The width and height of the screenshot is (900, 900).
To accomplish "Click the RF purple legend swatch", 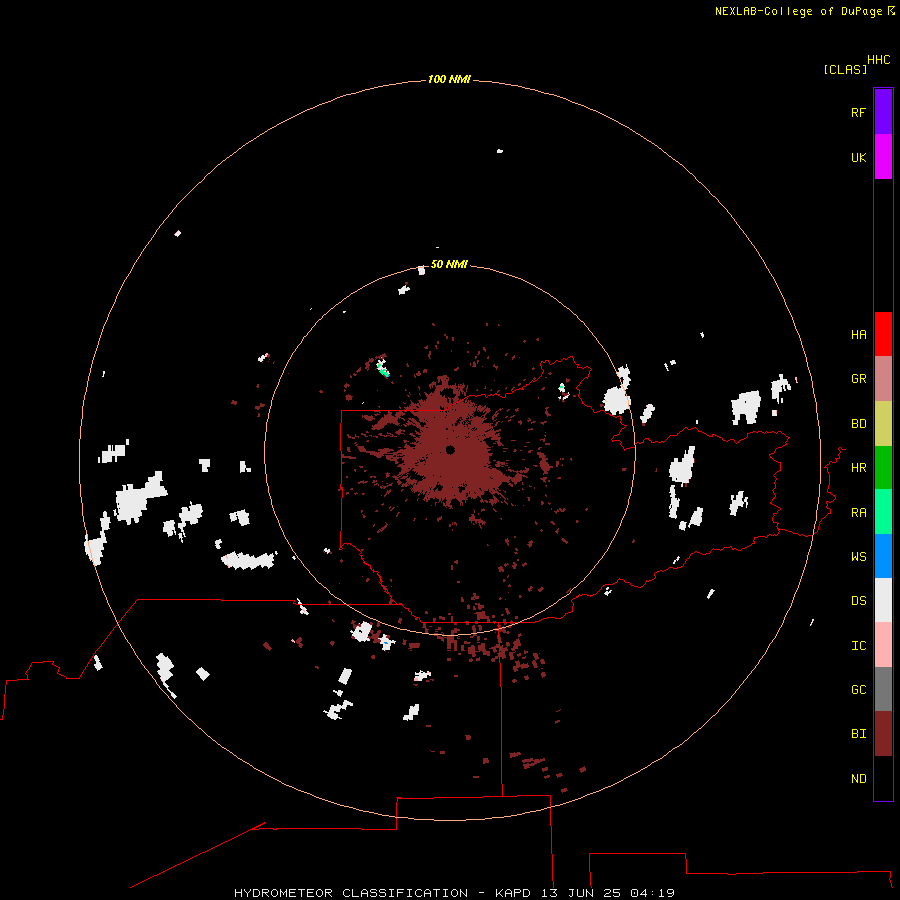I will (x=883, y=112).
